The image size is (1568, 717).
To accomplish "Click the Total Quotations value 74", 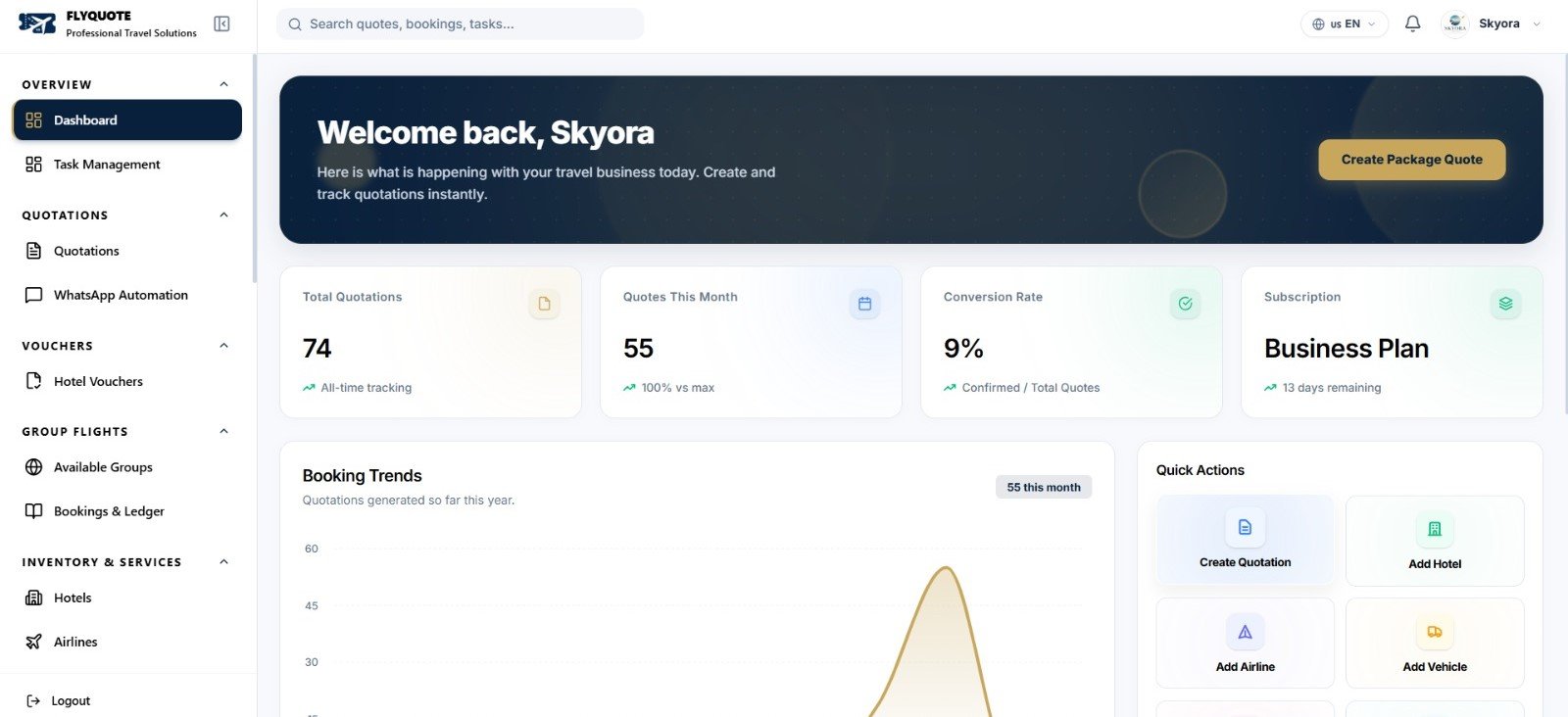I will [x=317, y=349].
